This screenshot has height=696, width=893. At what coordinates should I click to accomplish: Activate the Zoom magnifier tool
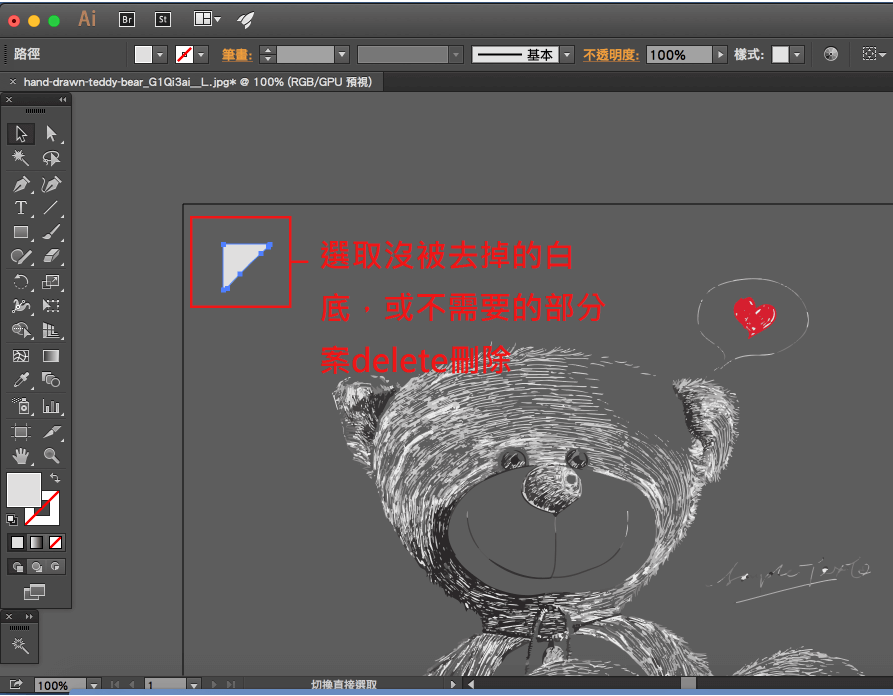51,456
